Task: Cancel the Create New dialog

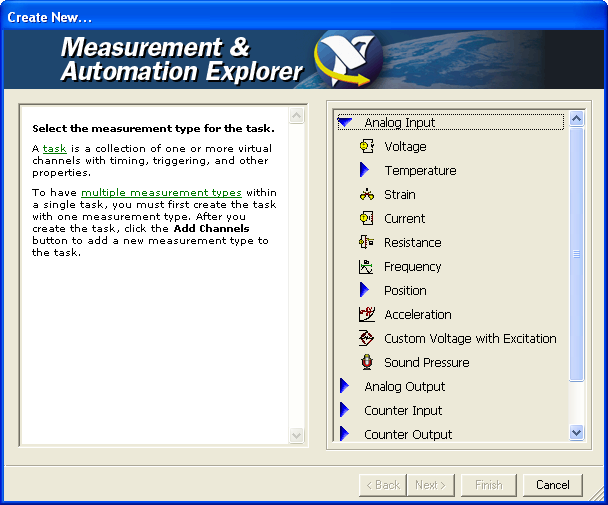Action: 553,485
